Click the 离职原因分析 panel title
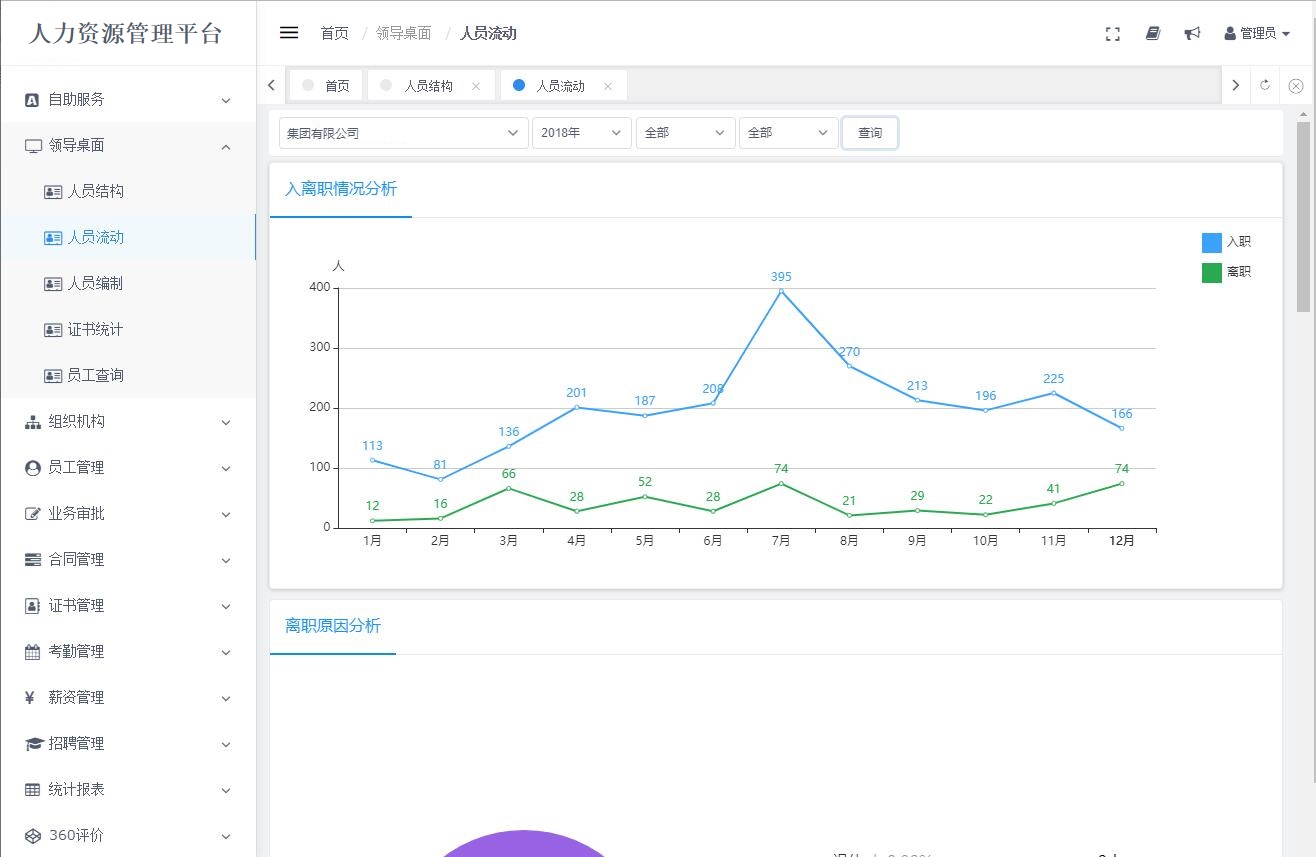The height and width of the screenshot is (857, 1316). click(333, 626)
